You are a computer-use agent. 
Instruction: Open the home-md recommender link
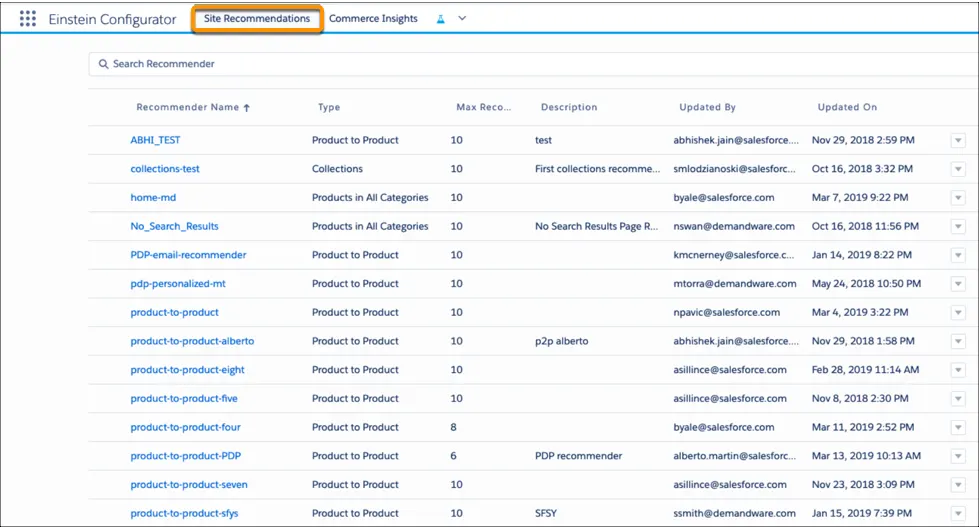click(153, 197)
